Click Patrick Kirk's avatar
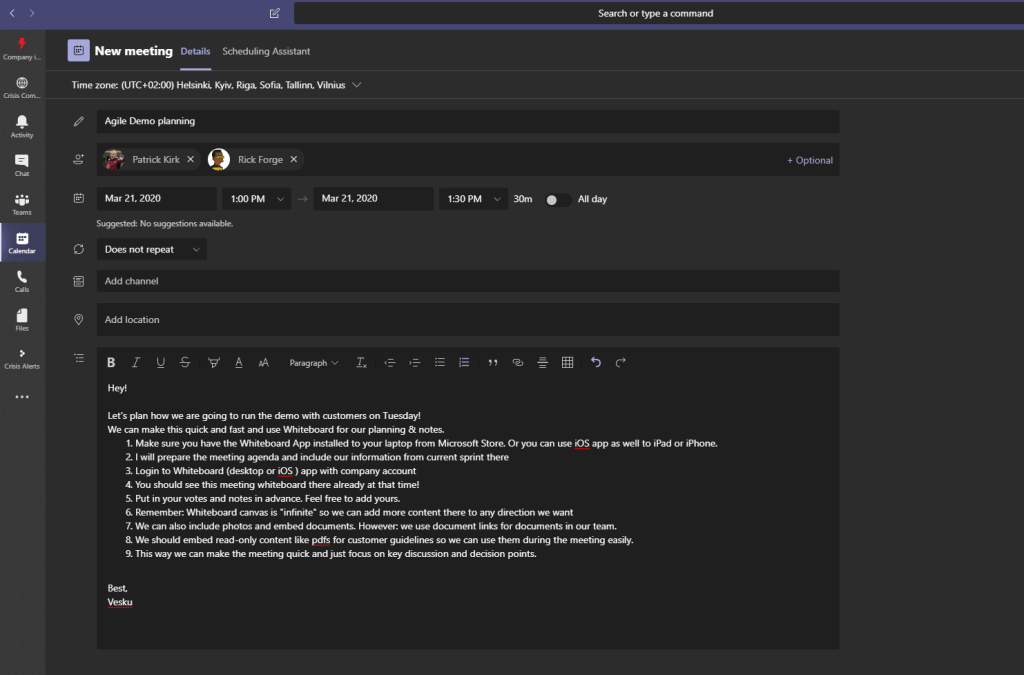The width and height of the screenshot is (1024, 675). click(x=114, y=159)
